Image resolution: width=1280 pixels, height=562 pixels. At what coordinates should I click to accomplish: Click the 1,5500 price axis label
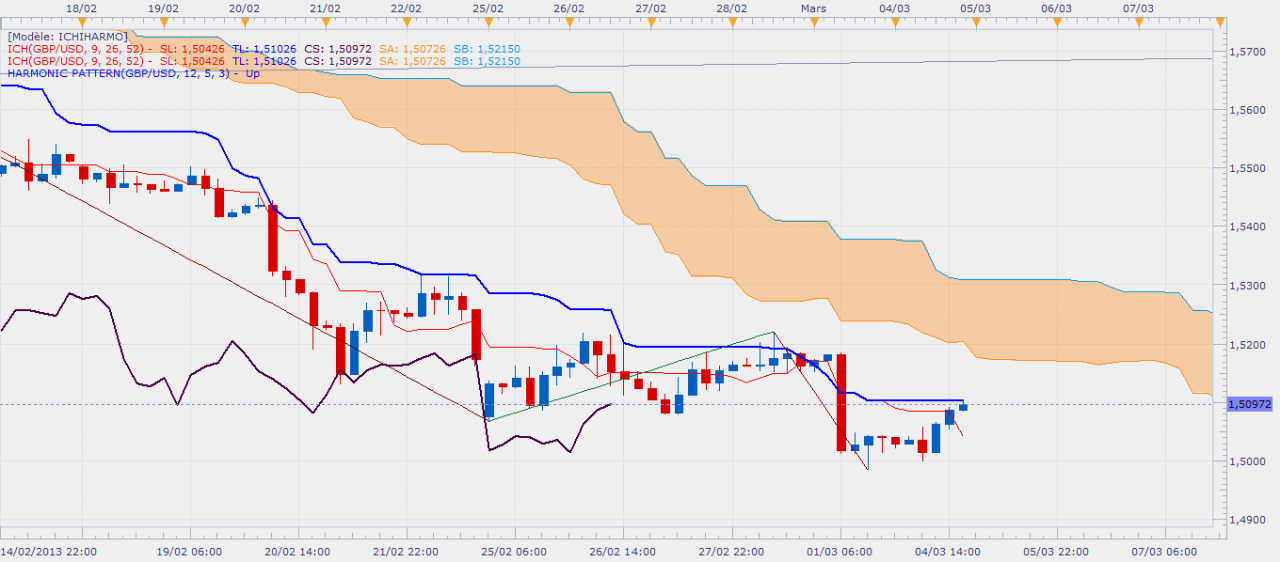(1249, 168)
